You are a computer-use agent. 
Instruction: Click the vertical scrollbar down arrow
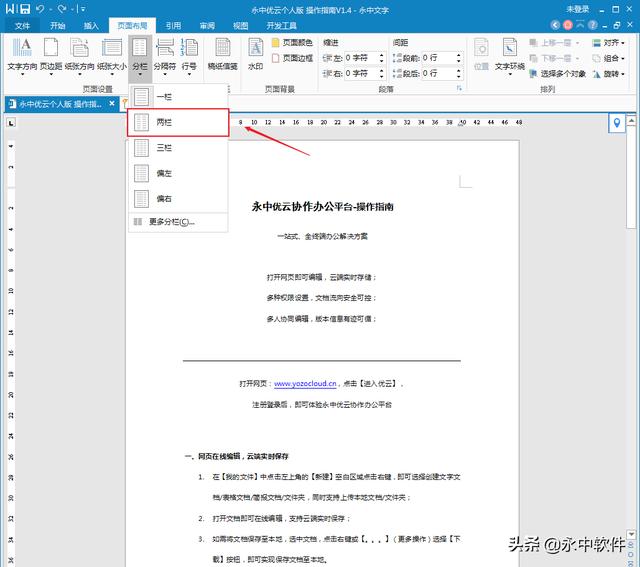[x=631, y=534]
